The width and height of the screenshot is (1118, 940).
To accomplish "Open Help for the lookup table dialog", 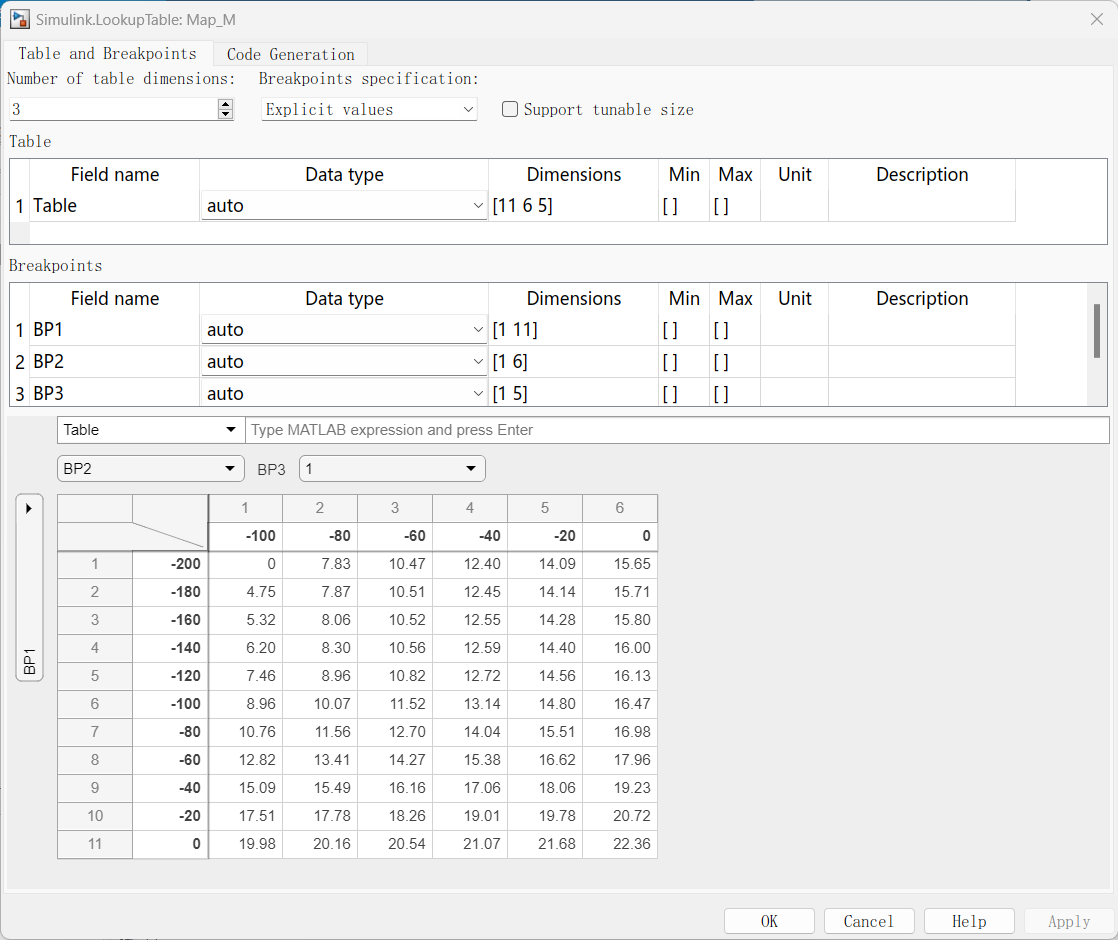I will click(x=968, y=921).
